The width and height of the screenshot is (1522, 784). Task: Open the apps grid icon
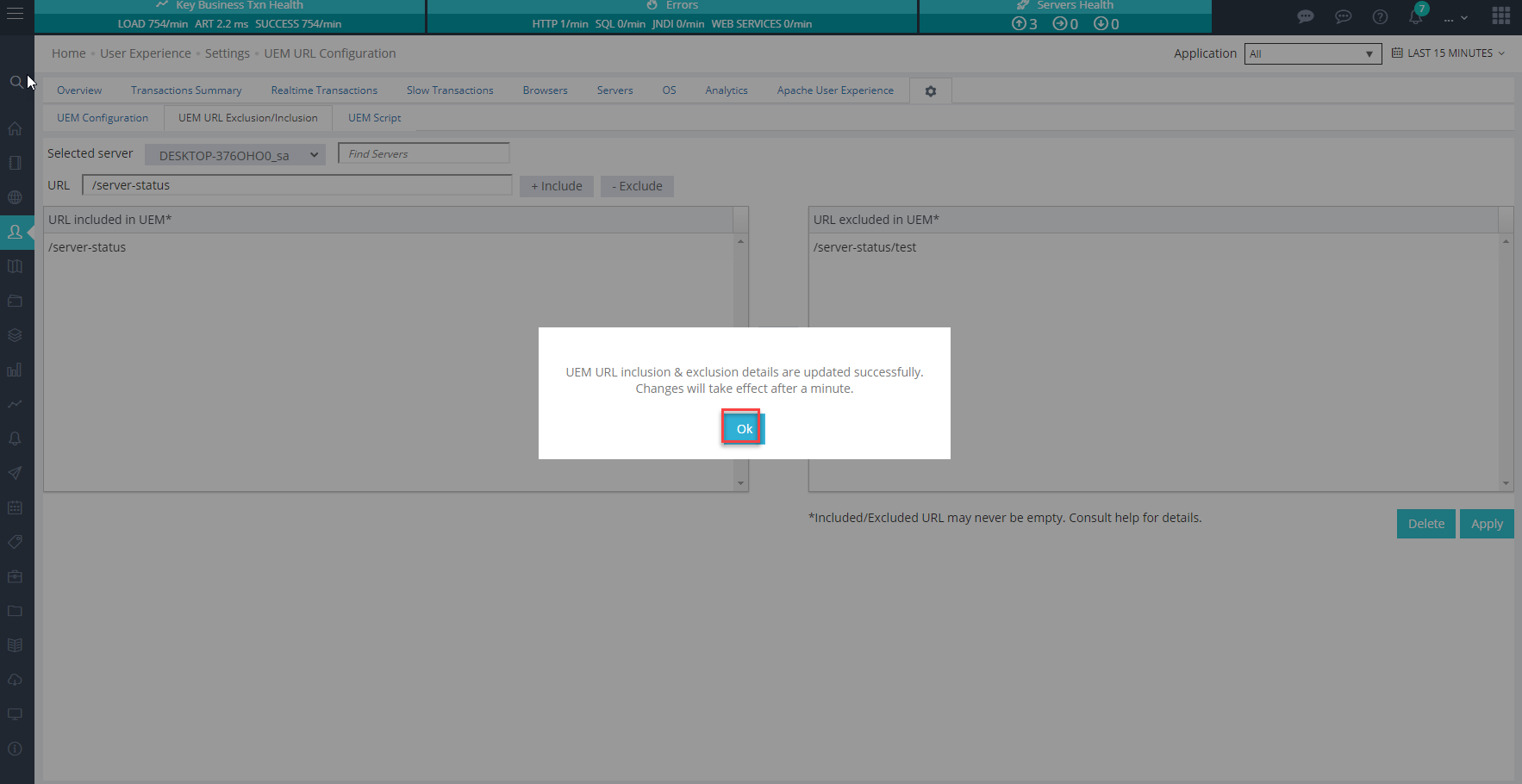(x=1500, y=16)
